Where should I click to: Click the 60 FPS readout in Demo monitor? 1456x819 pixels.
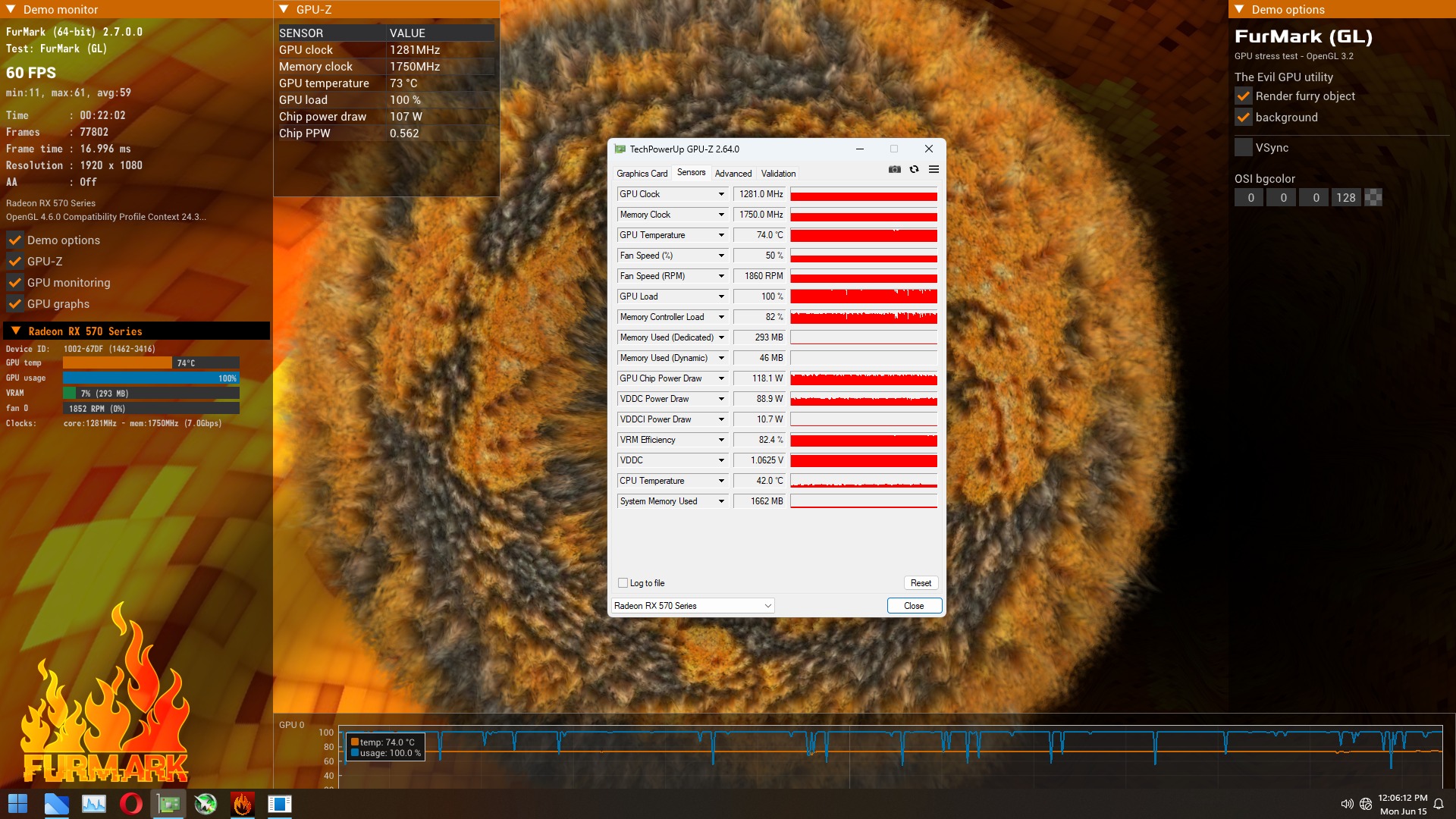[31, 73]
